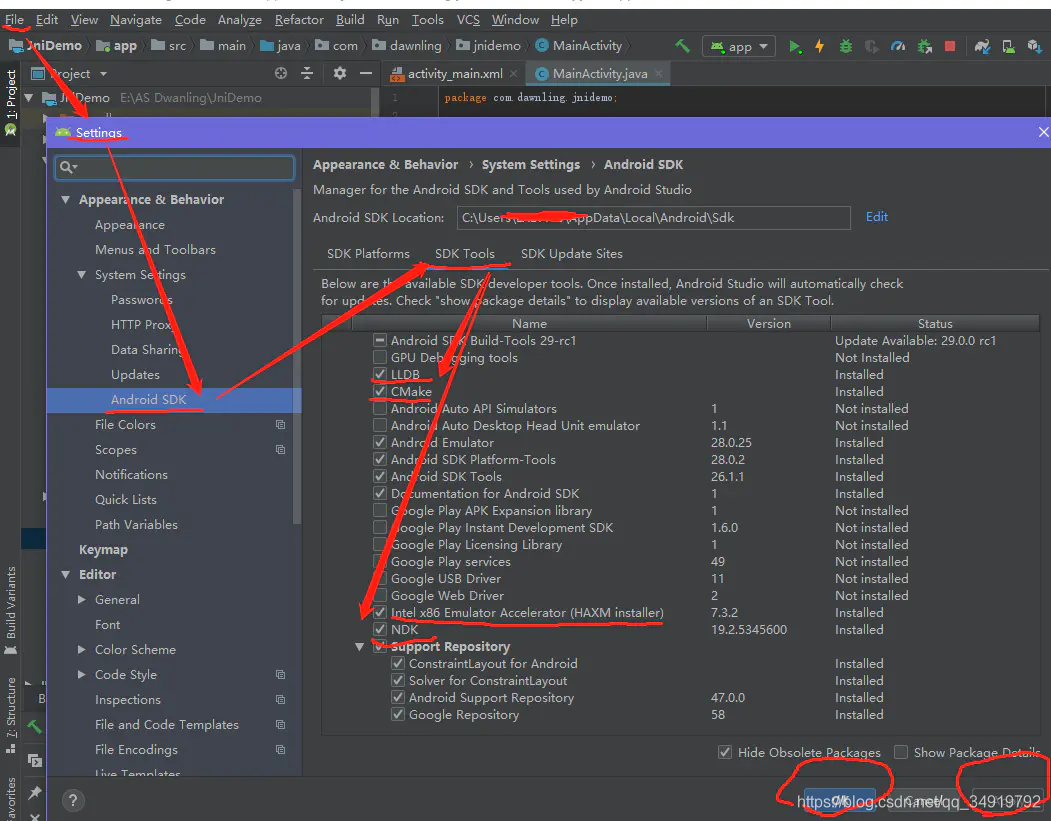
Task: Open the SDK Manager toolbar icon
Action: (x=1034, y=46)
